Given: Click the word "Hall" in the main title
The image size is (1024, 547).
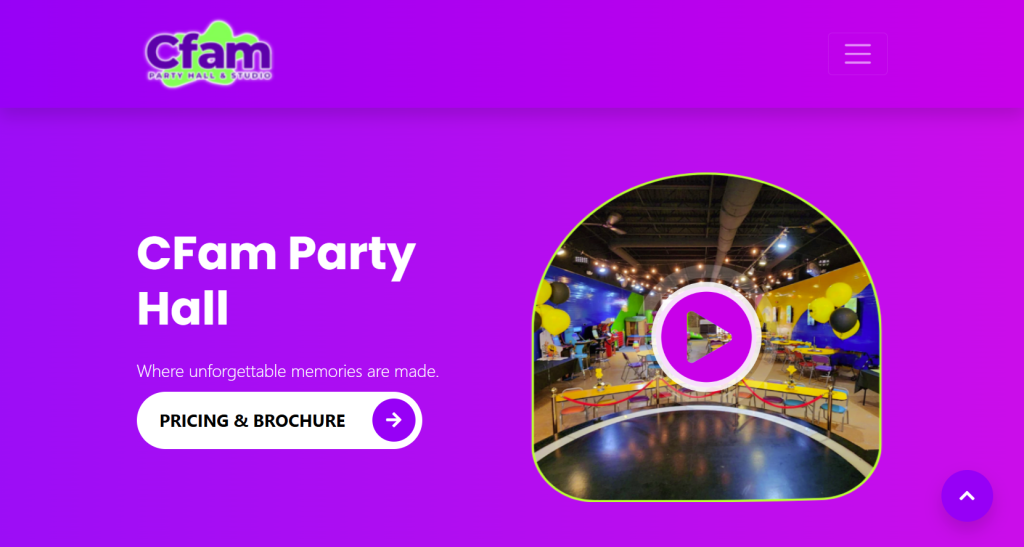Looking at the screenshot, I should (x=183, y=309).
